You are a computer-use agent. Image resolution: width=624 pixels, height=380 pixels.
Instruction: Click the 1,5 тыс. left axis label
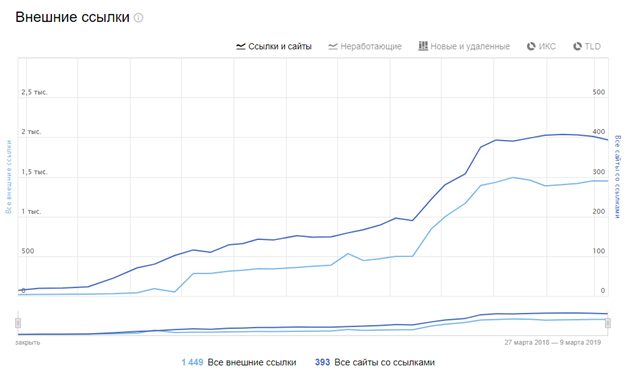34,172
